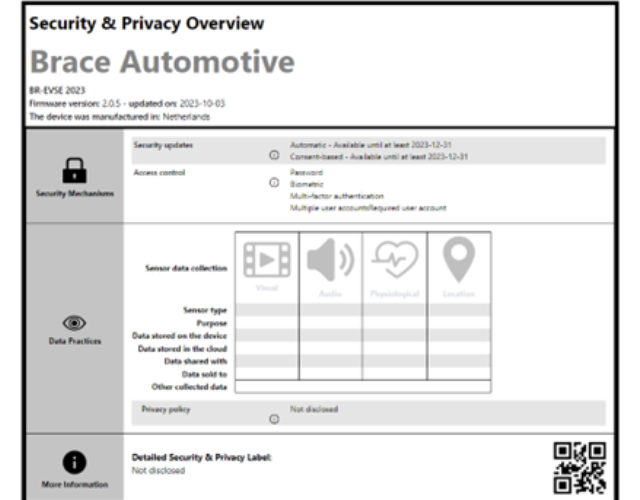Select the Visual film strip sensor icon
The height and width of the screenshot is (500, 640).
267,260
